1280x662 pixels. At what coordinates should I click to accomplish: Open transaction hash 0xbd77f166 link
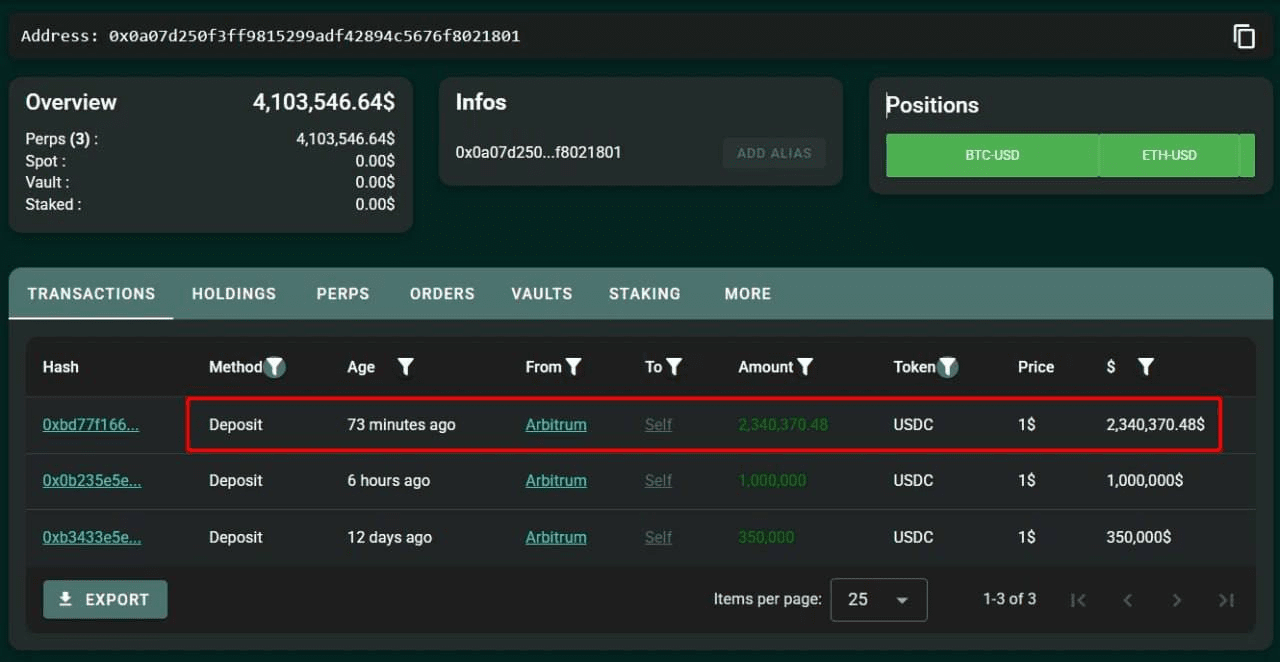(91, 425)
